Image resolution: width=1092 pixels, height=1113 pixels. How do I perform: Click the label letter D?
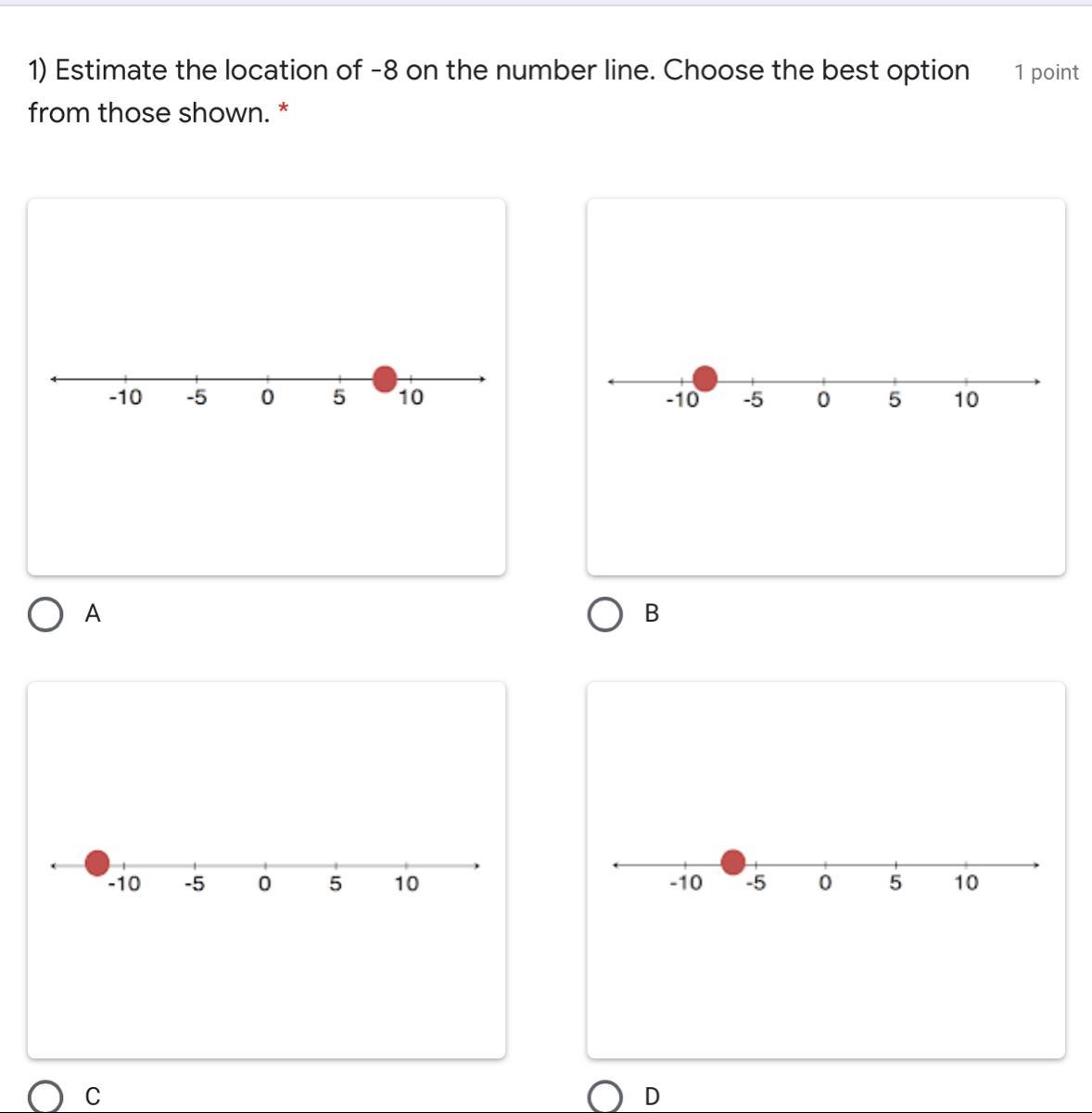coord(652,1096)
